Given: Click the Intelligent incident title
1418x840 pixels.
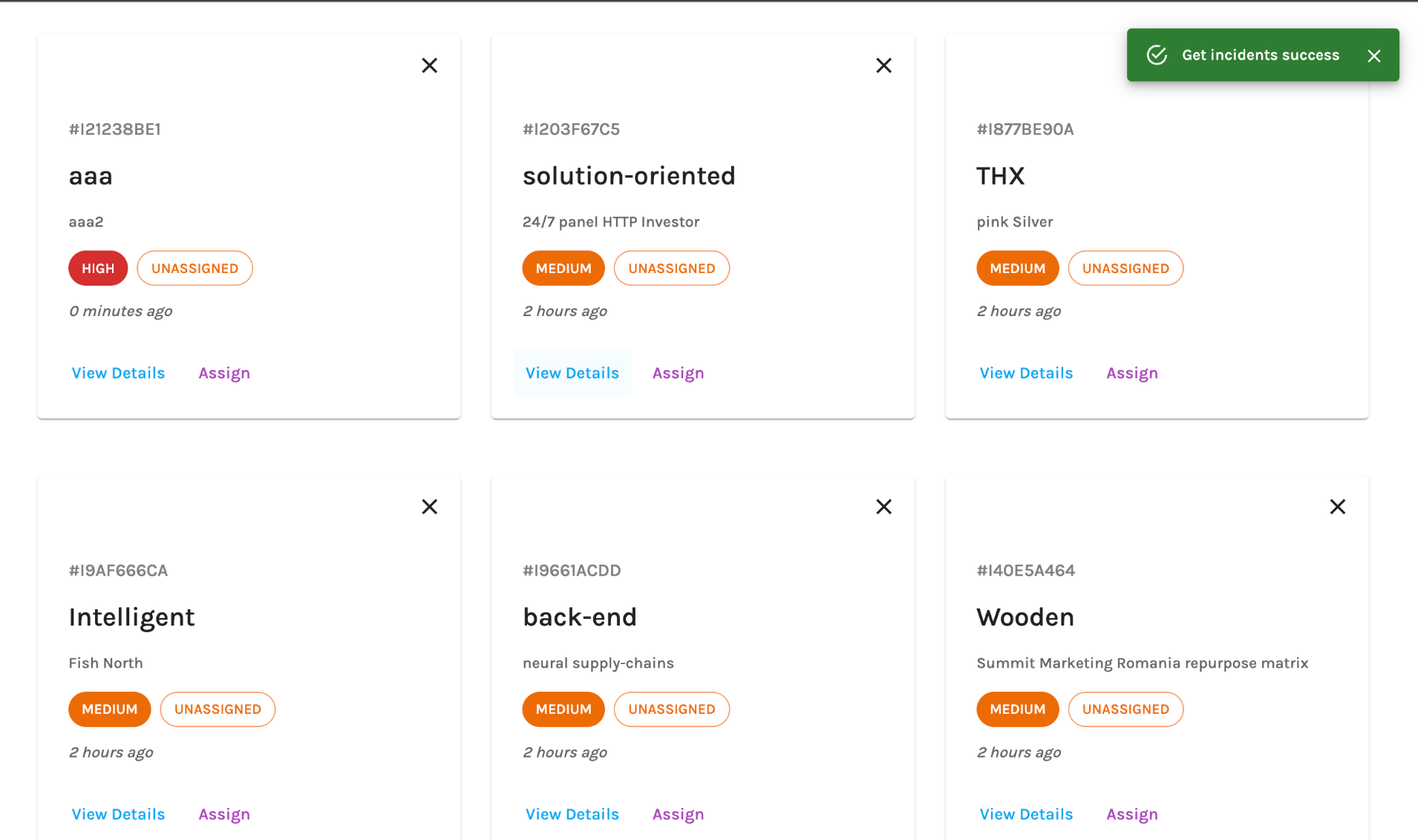Looking at the screenshot, I should (131, 617).
